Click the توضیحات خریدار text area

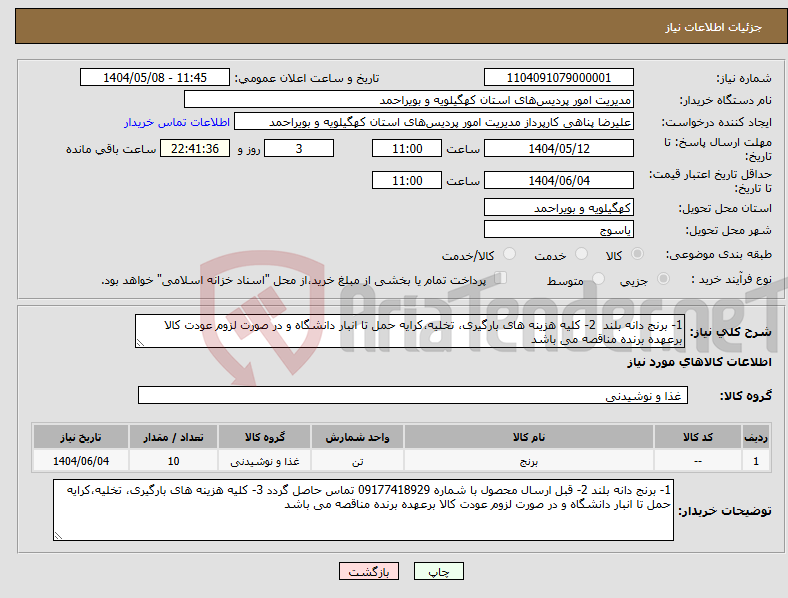(363, 510)
